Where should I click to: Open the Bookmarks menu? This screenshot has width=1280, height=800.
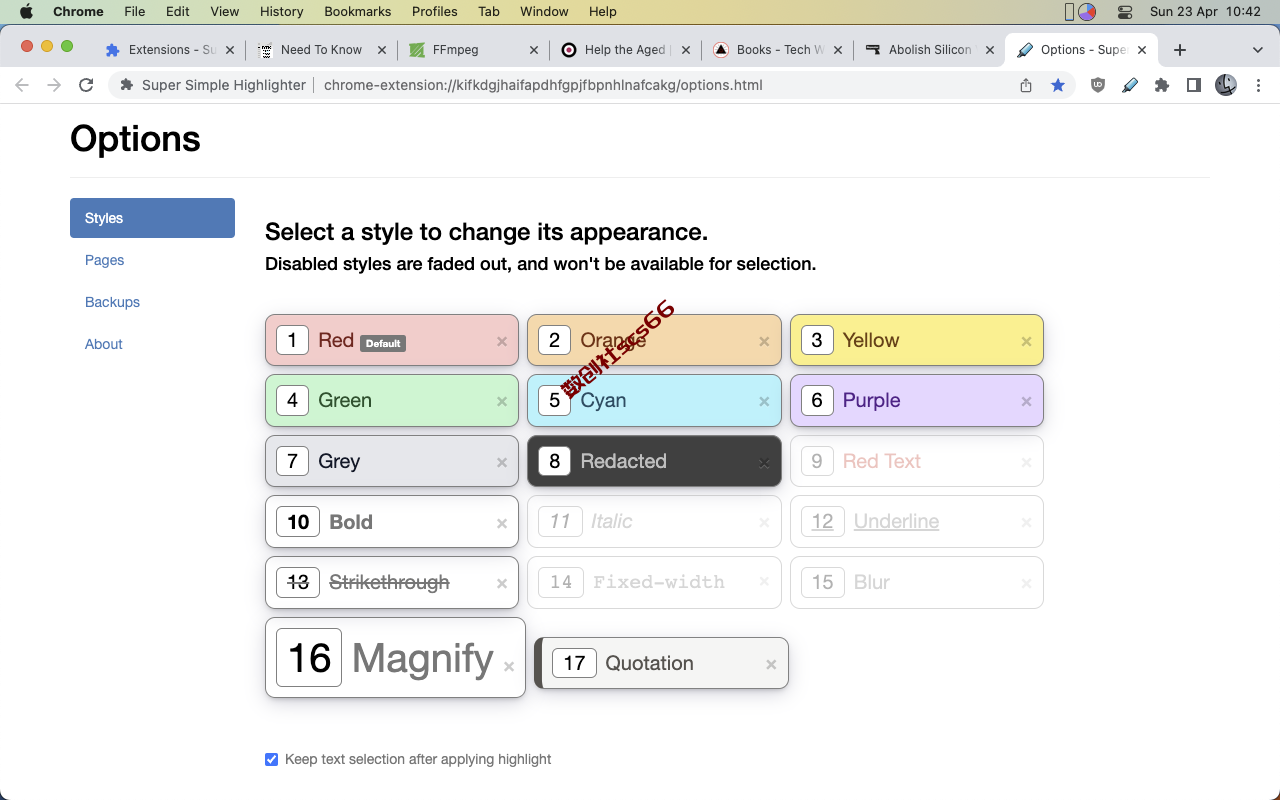357,12
